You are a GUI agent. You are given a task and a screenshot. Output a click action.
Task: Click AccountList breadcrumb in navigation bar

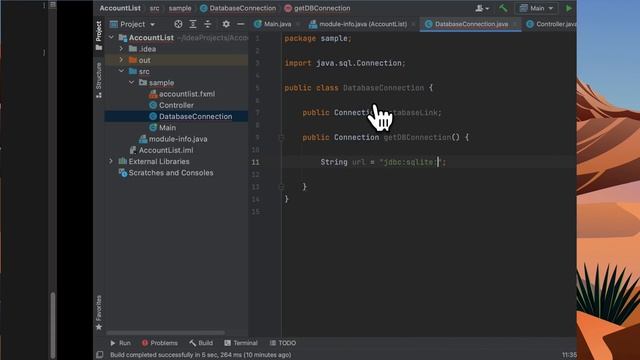tap(120, 8)
